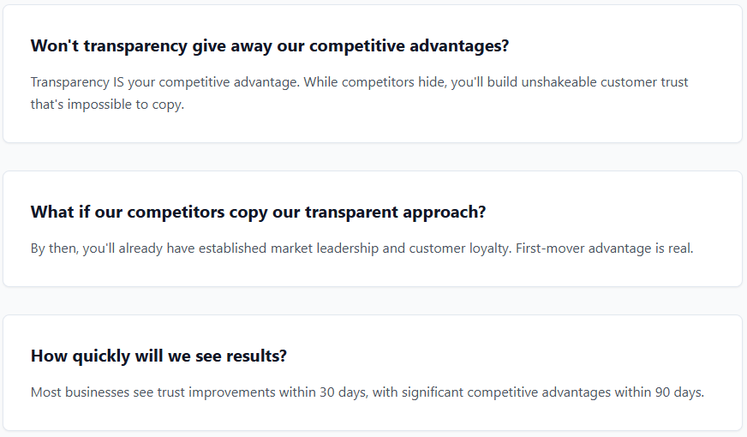Click the "What if our competitors copy" question
This screenshot has width=747, height=437.
pos(258,213)
